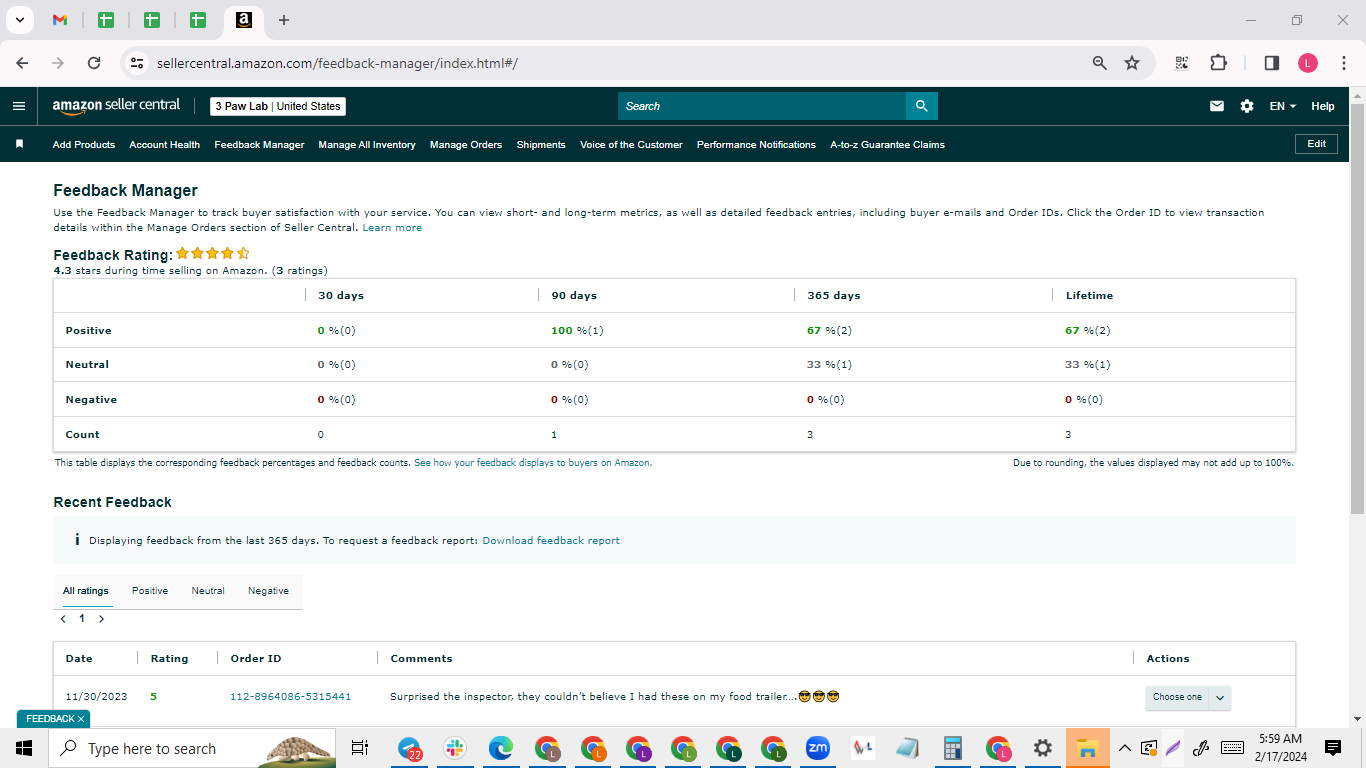Switch to the Neutral feedback tab
Viewport: 1366px width, 768px height.
coord(208,591)
